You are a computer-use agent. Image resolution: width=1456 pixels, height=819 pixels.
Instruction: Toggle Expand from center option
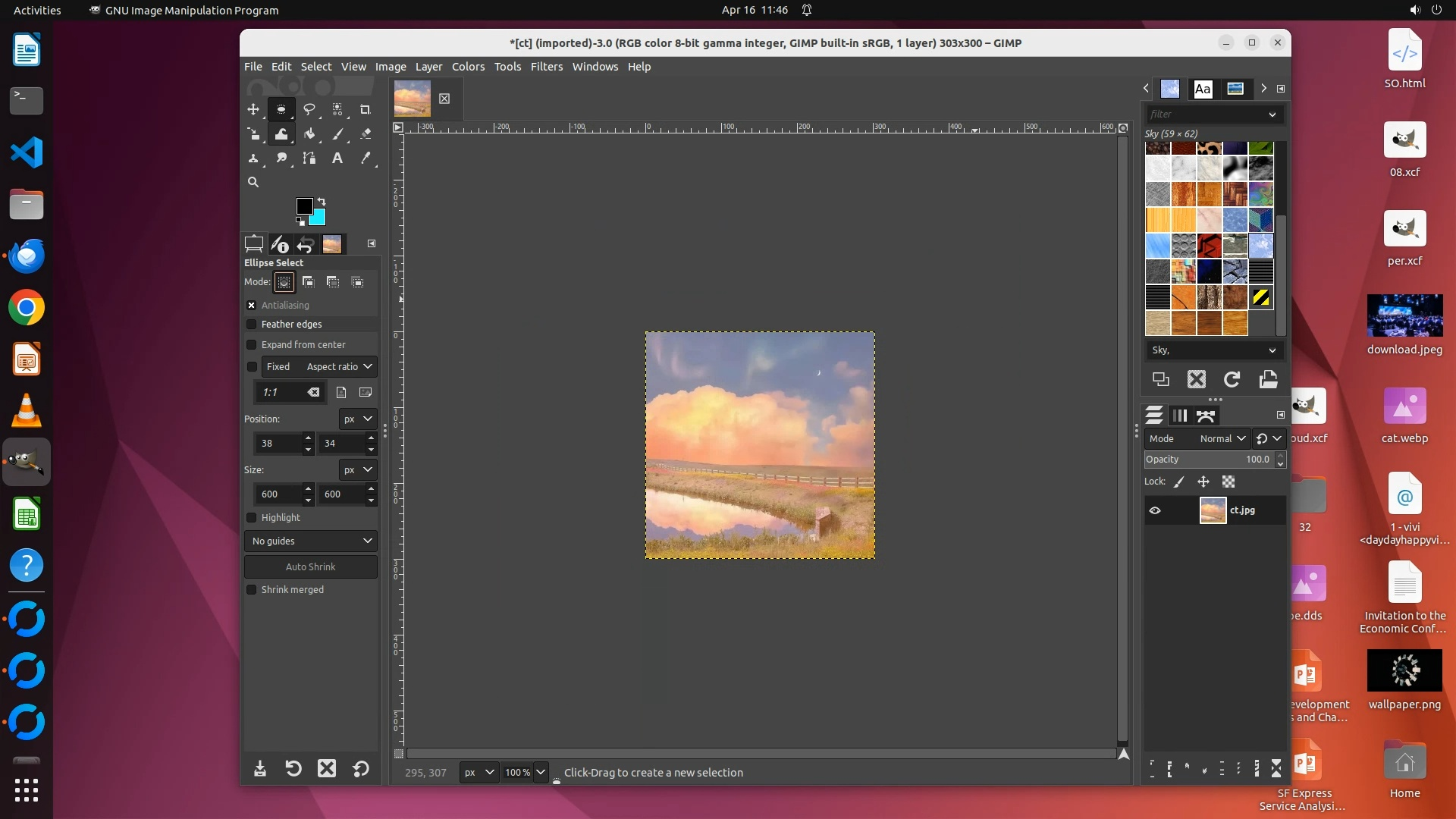[x=252, y=345]
